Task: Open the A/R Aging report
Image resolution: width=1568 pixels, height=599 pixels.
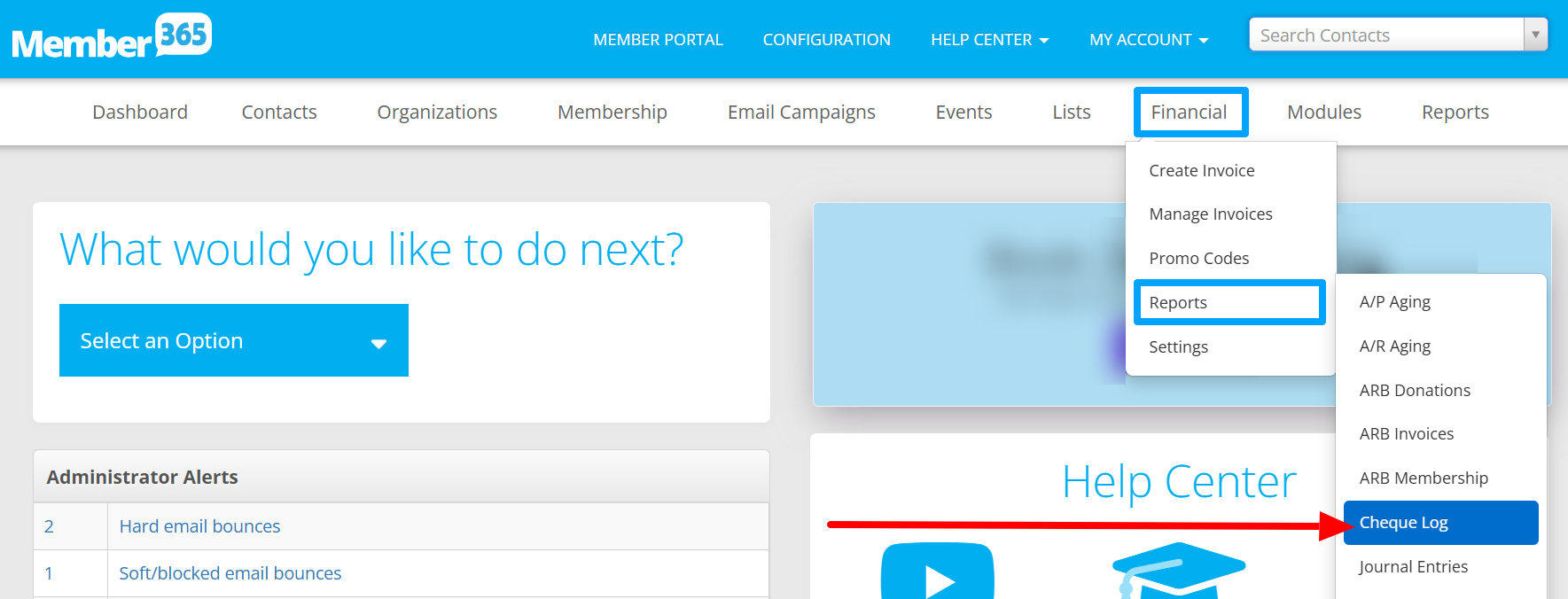Action: tap(1394, 346)
